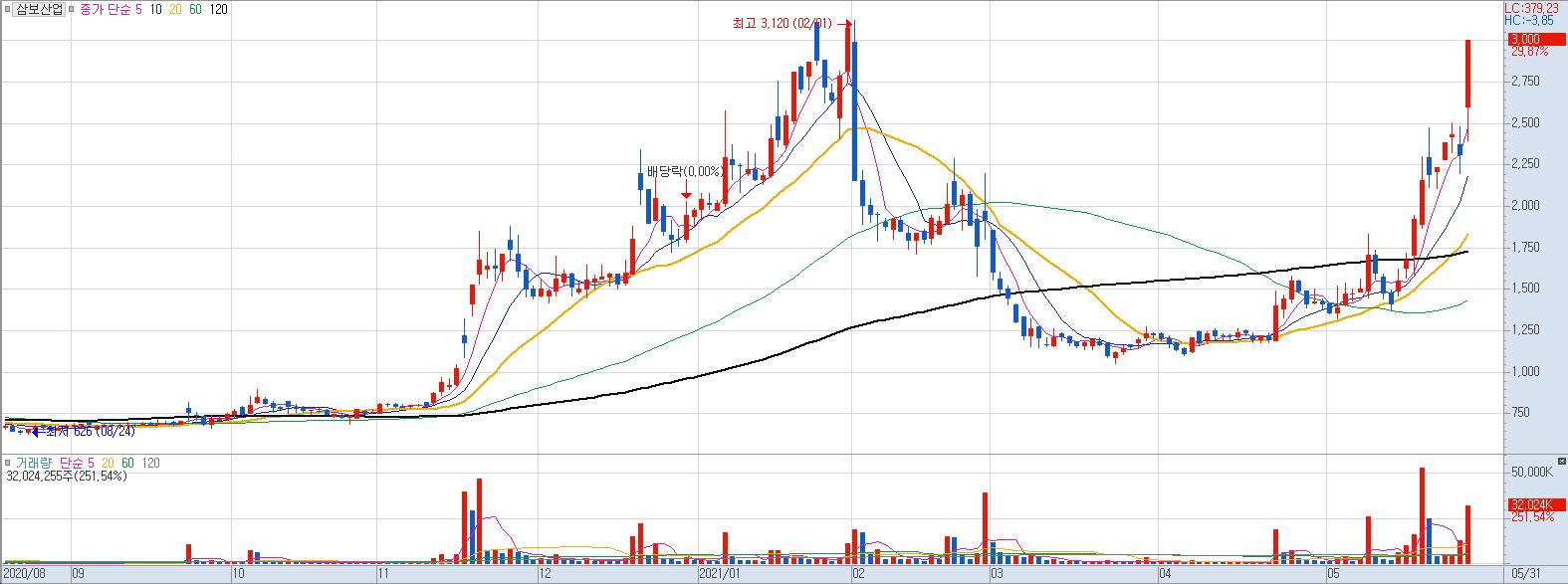Click the latest red volume bar

pos(1467,533)
